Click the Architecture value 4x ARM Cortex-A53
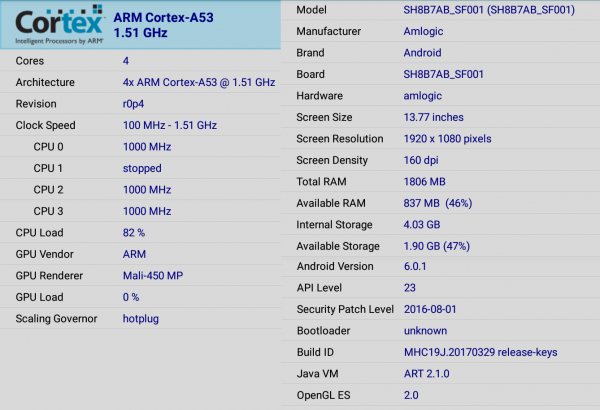This screenshot has height=410, width=600. pos(199,82)
